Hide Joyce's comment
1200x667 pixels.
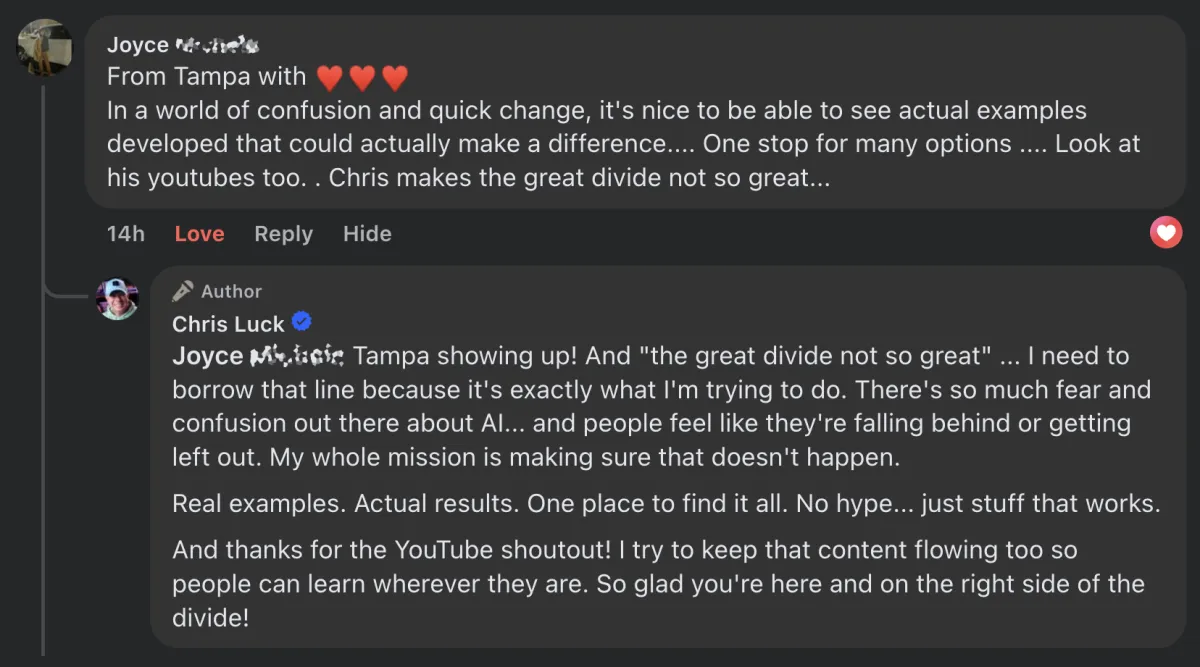(367, 234)
